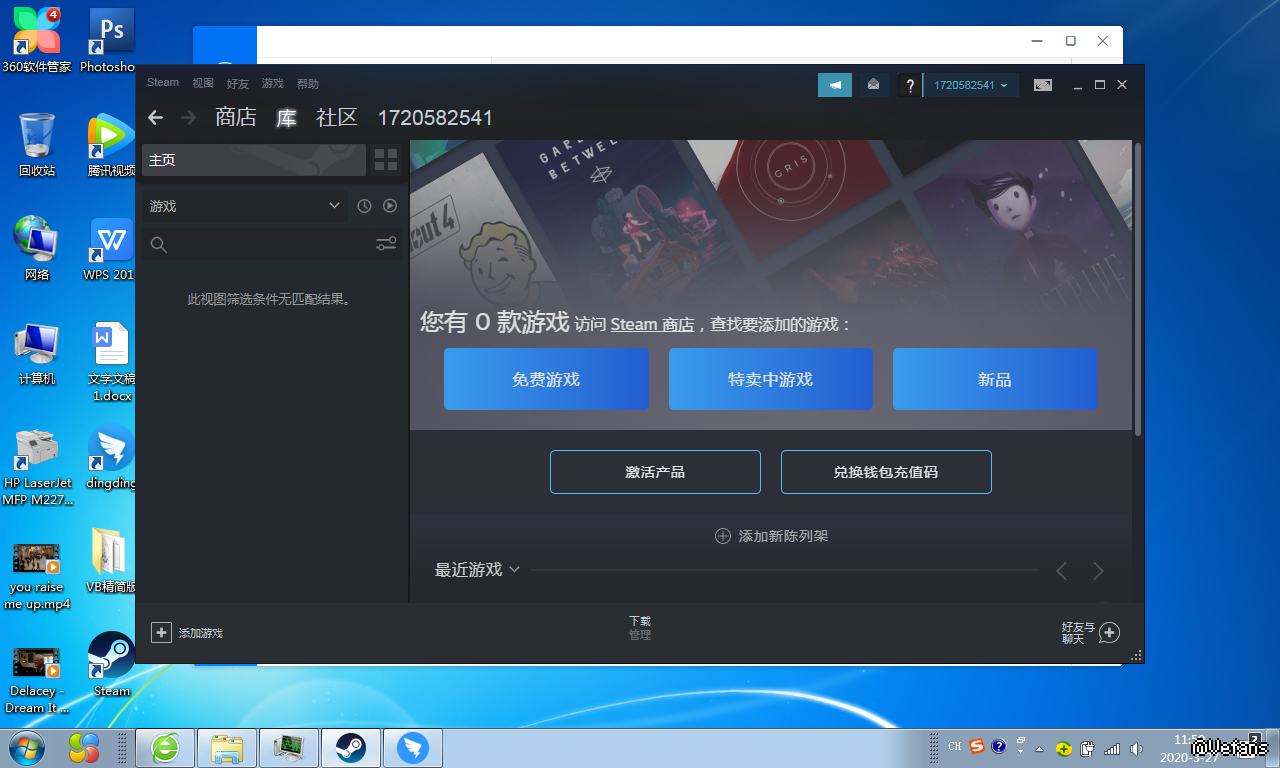Click the Steam taskbar button
Screen dimensions: 1280x768
point(350,747)
